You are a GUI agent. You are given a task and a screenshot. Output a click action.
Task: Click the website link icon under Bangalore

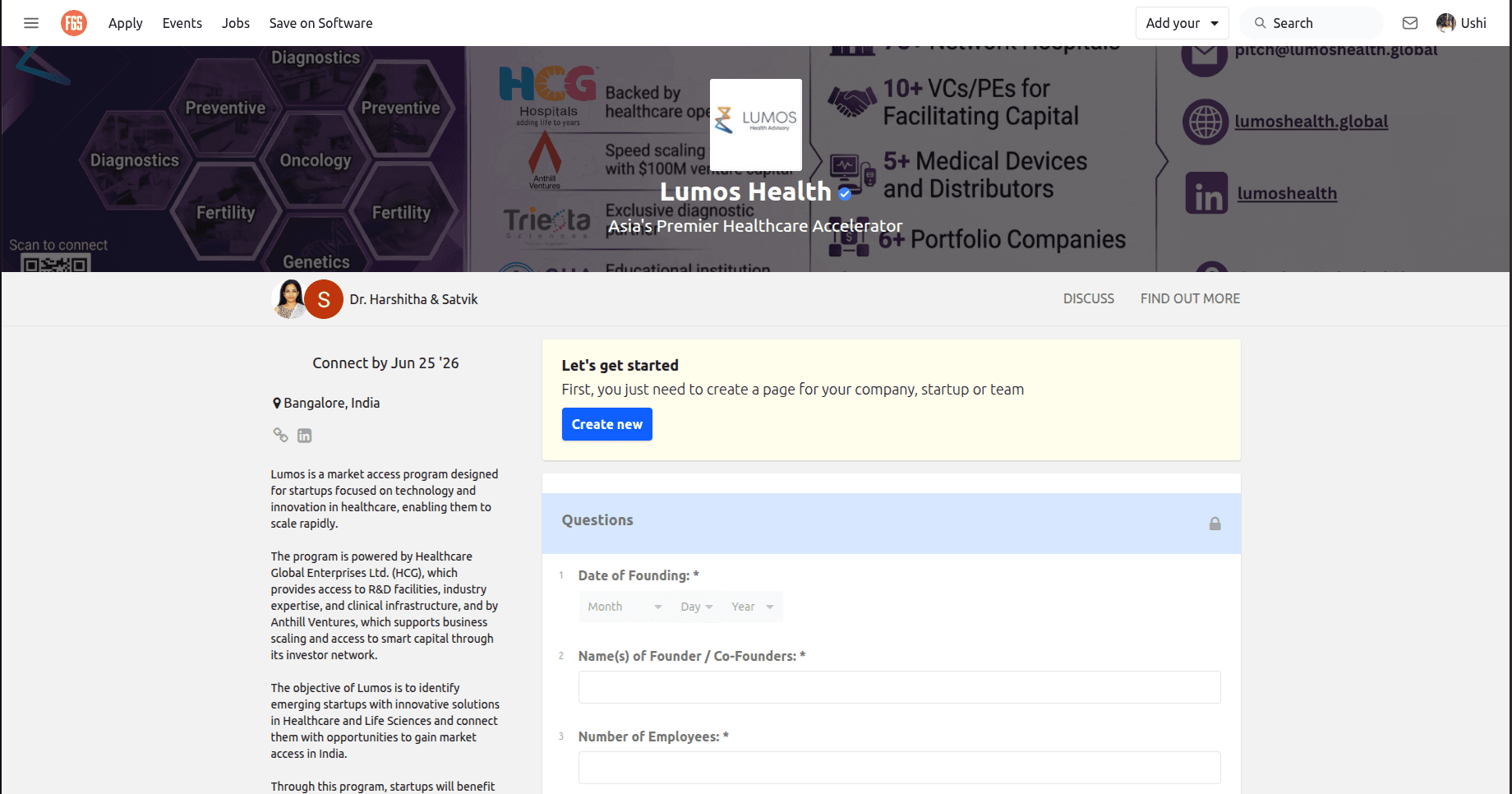(280, 435)
